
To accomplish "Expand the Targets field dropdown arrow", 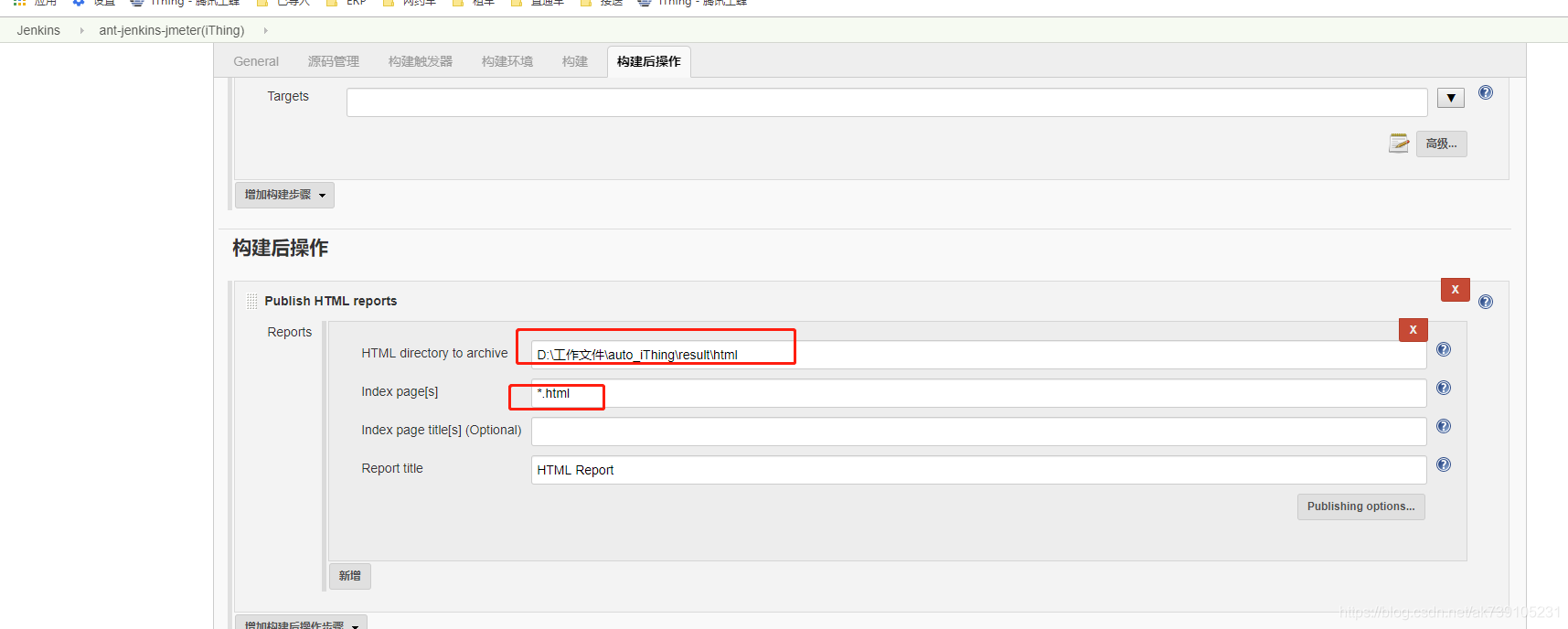I will [1451, 98].
